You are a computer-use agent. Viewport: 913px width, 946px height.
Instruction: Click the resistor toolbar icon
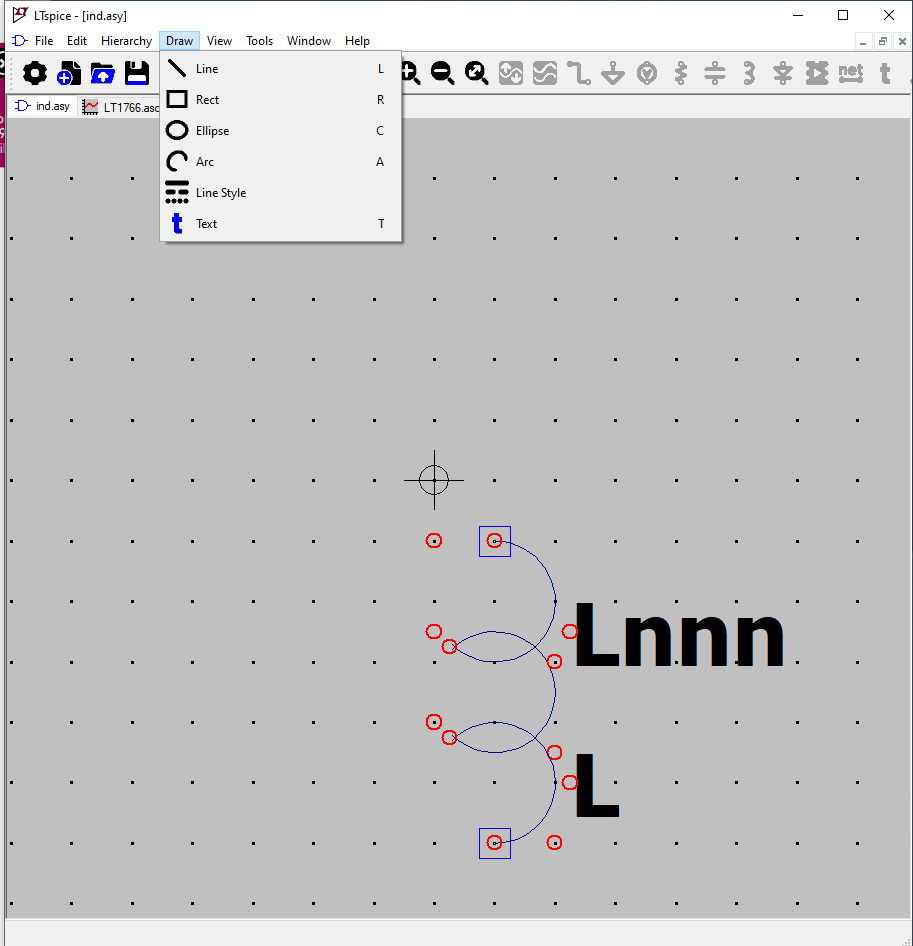click(681, 73)
